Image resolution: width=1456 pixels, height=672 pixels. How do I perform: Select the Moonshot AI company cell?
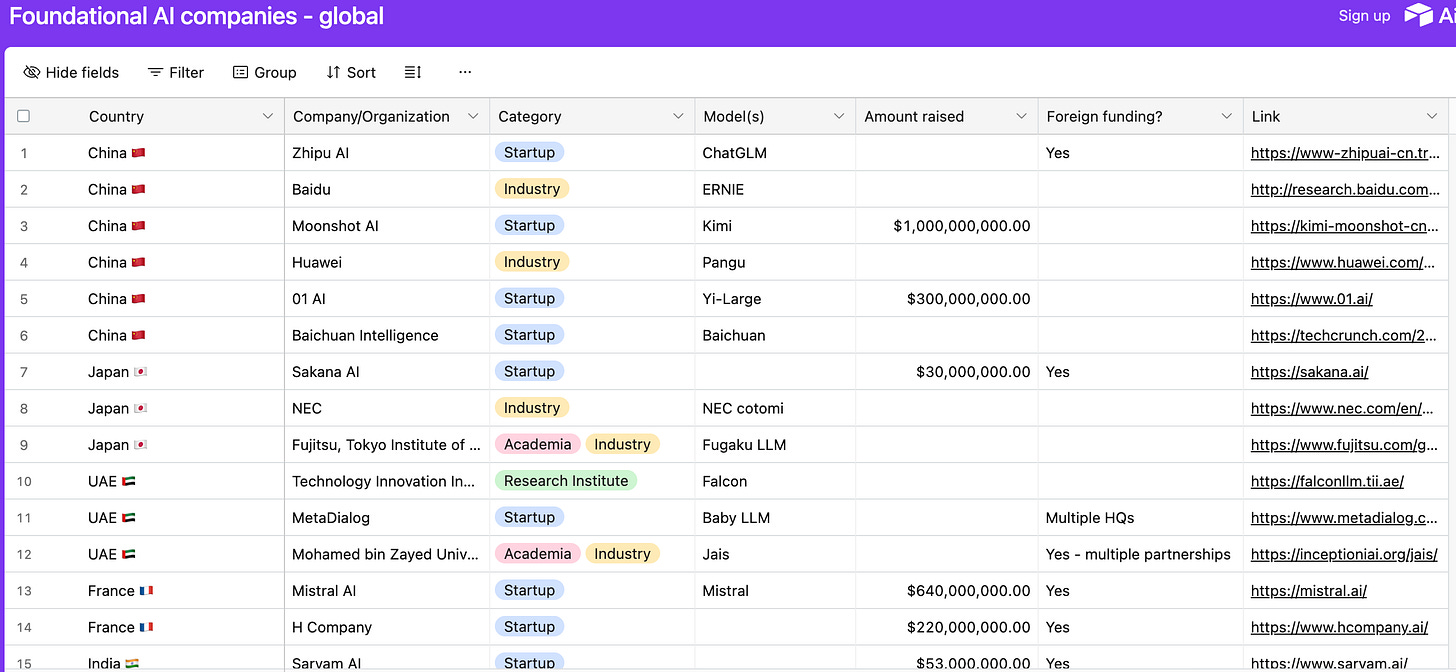(387, 226)
